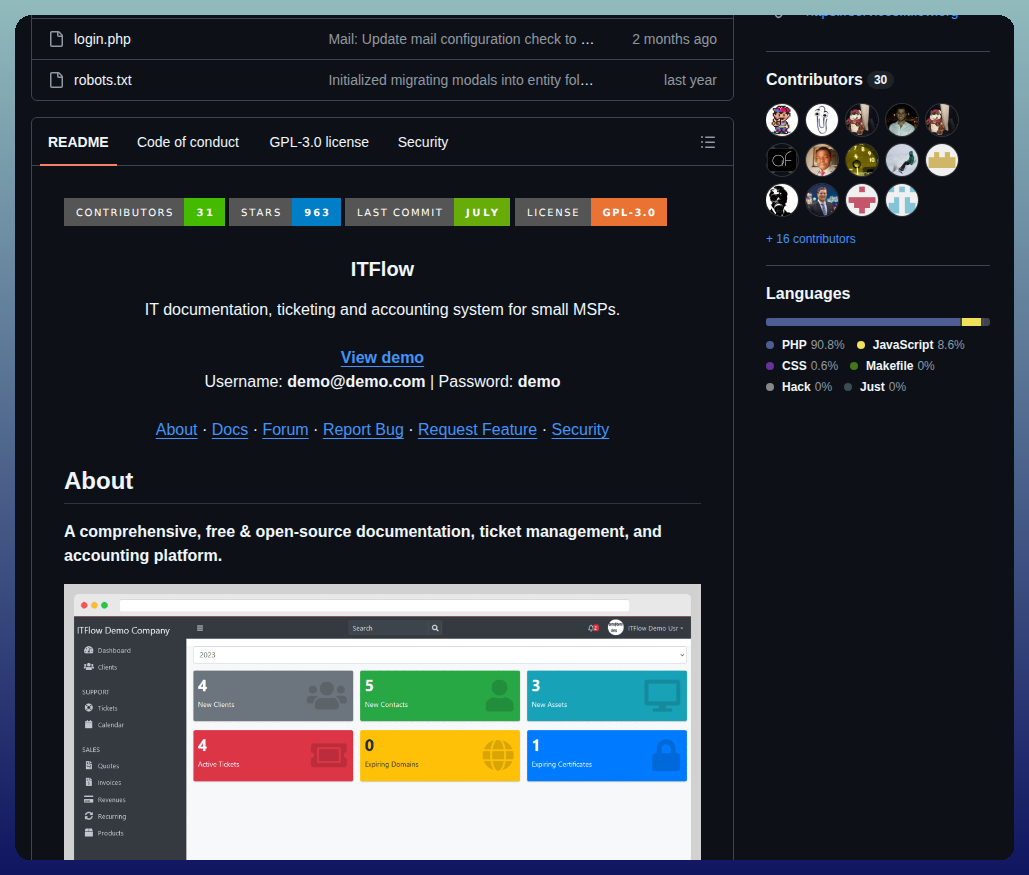The image size is (1029, 875).
Task: Open the login.php file
Action: [x=102, y=39]
